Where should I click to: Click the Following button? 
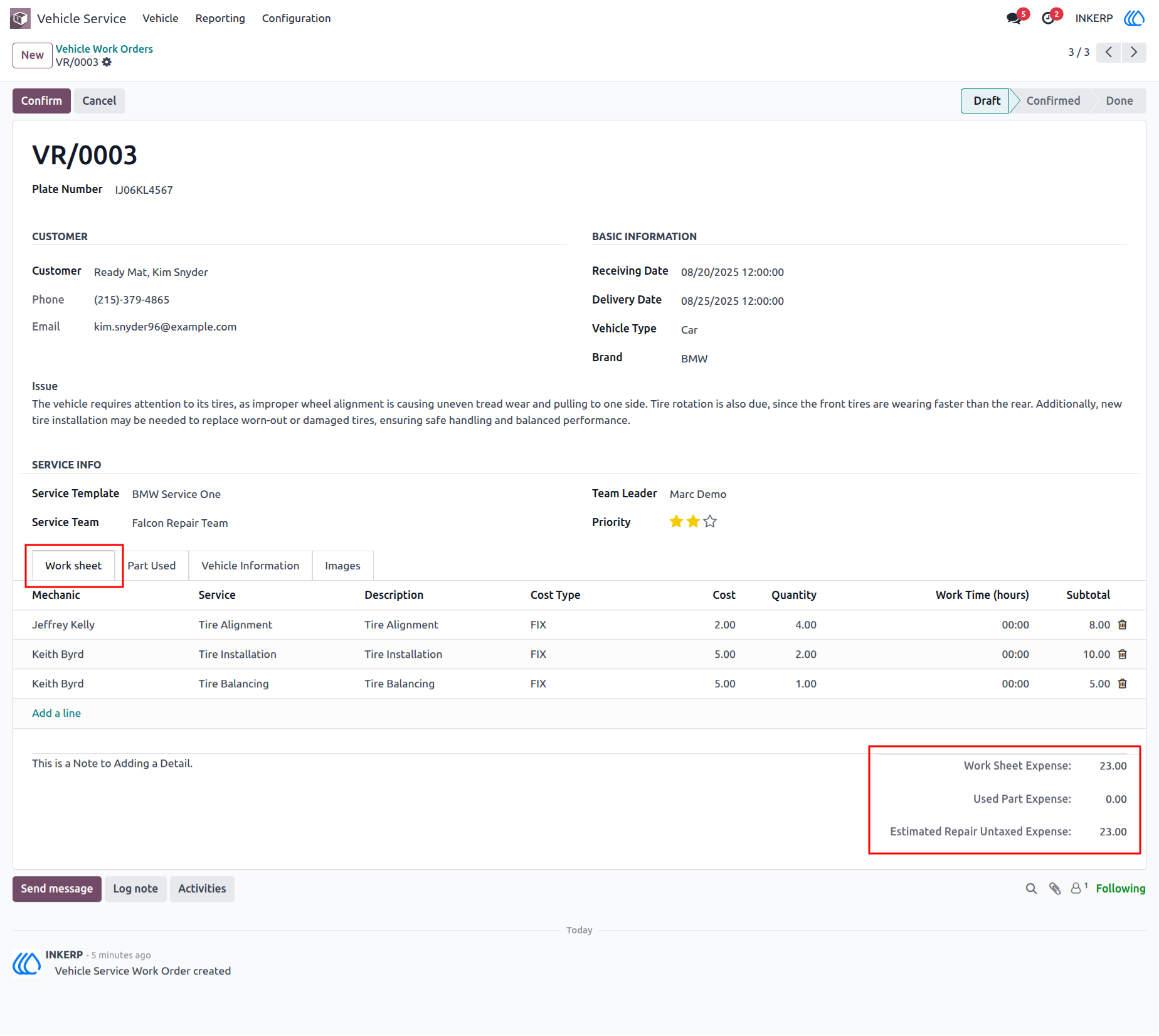click(x=1120, y=889)
